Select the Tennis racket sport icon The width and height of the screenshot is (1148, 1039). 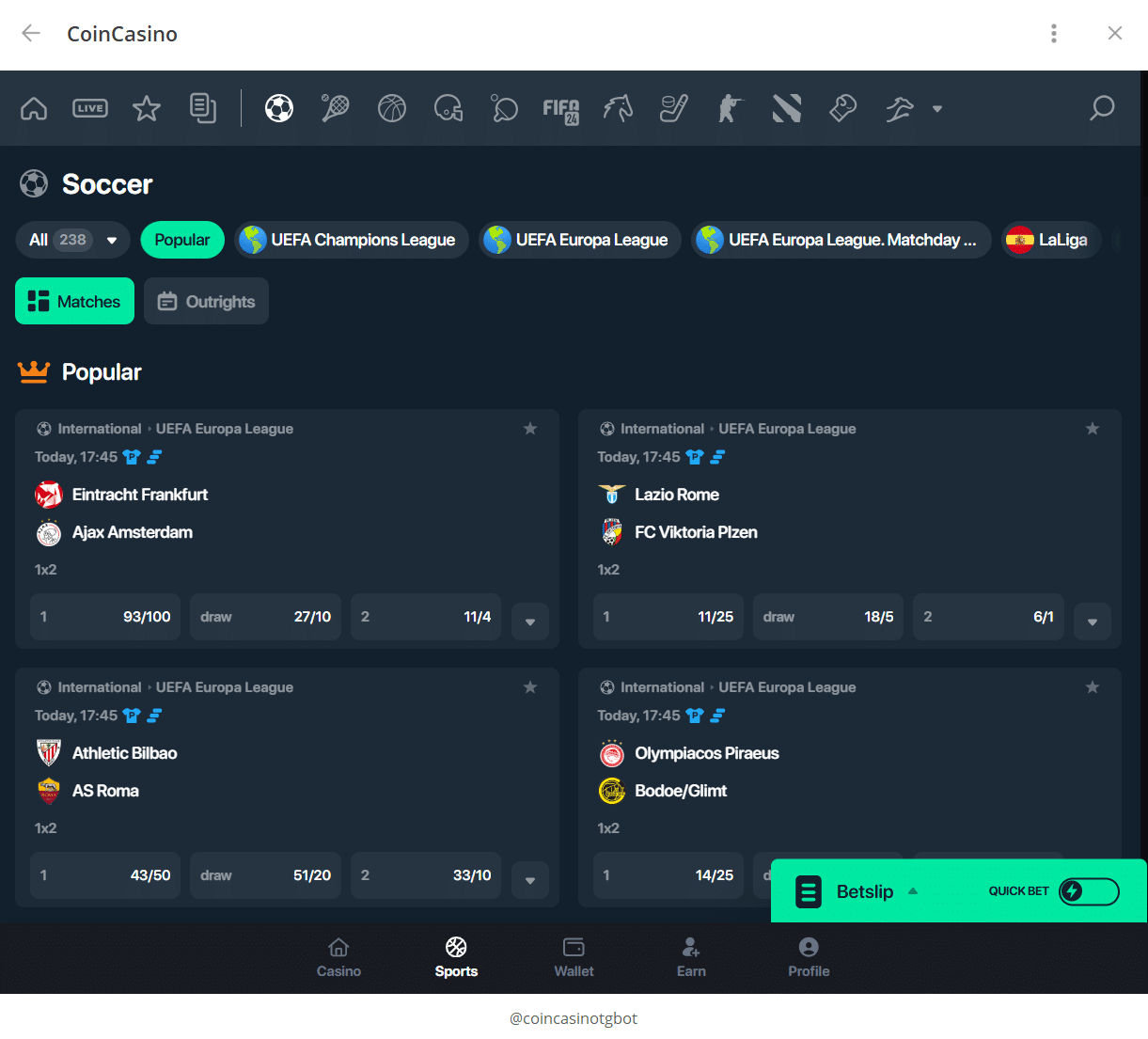(336, 109)
